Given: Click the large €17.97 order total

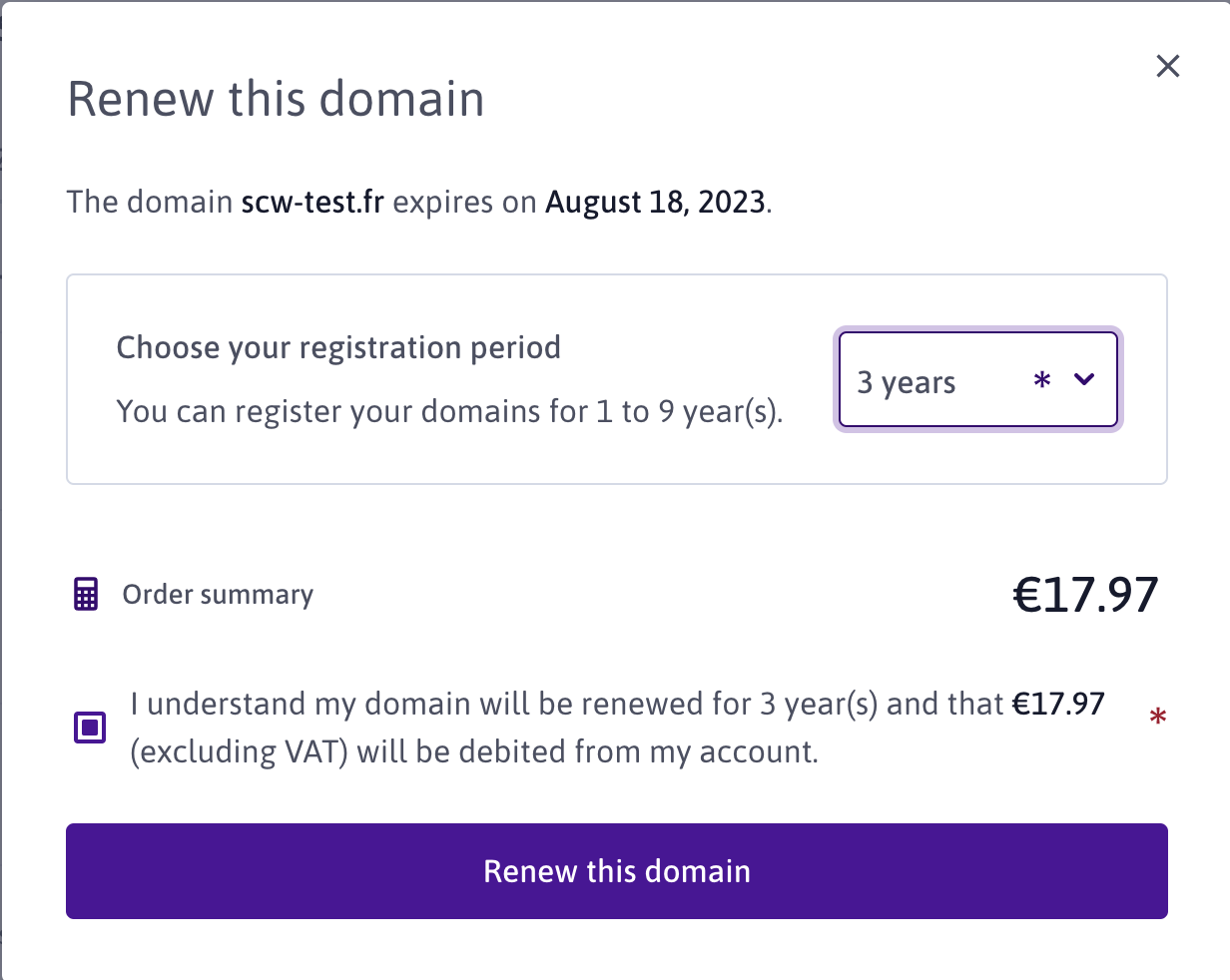Looking at the screenshot, I should click(x=1085, y=595).
